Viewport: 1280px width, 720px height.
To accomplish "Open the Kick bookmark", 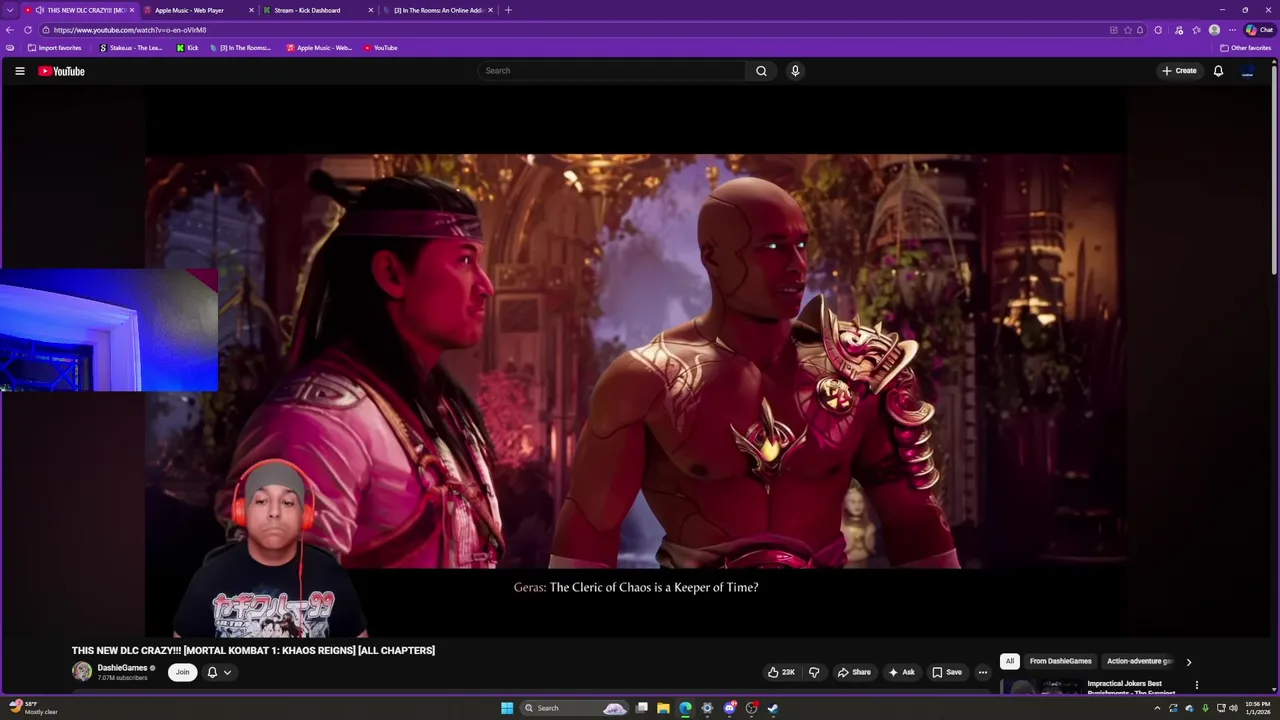I will tap(187, 48).
